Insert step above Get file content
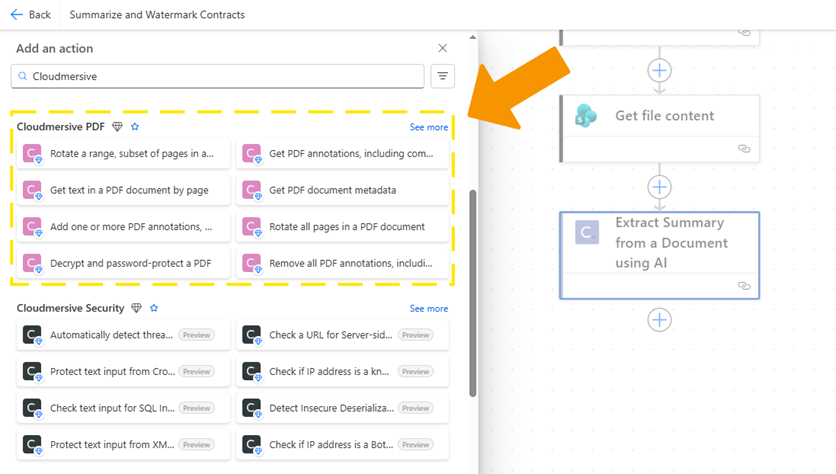The height and width of the screenshot is (474, 836). tap(660, 70)
